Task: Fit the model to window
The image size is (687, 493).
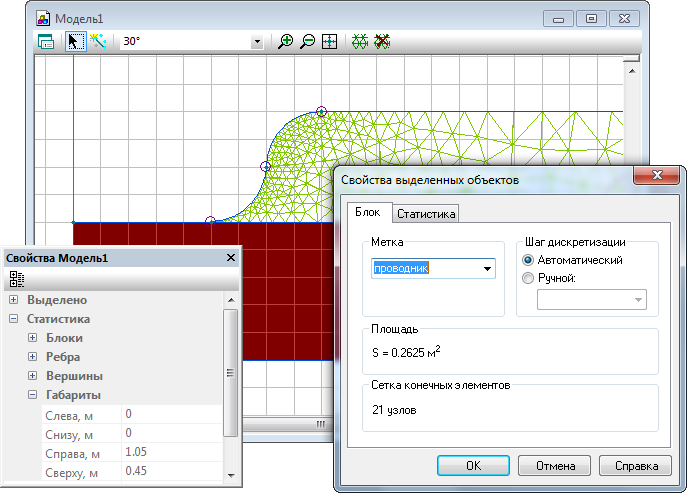Action: pos(329,42)
